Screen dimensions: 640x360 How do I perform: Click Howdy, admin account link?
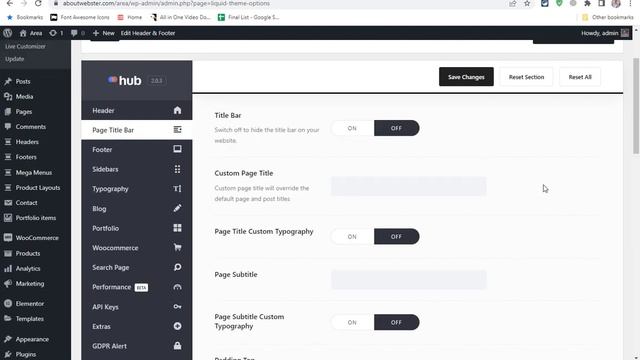(x=605, y=33)
